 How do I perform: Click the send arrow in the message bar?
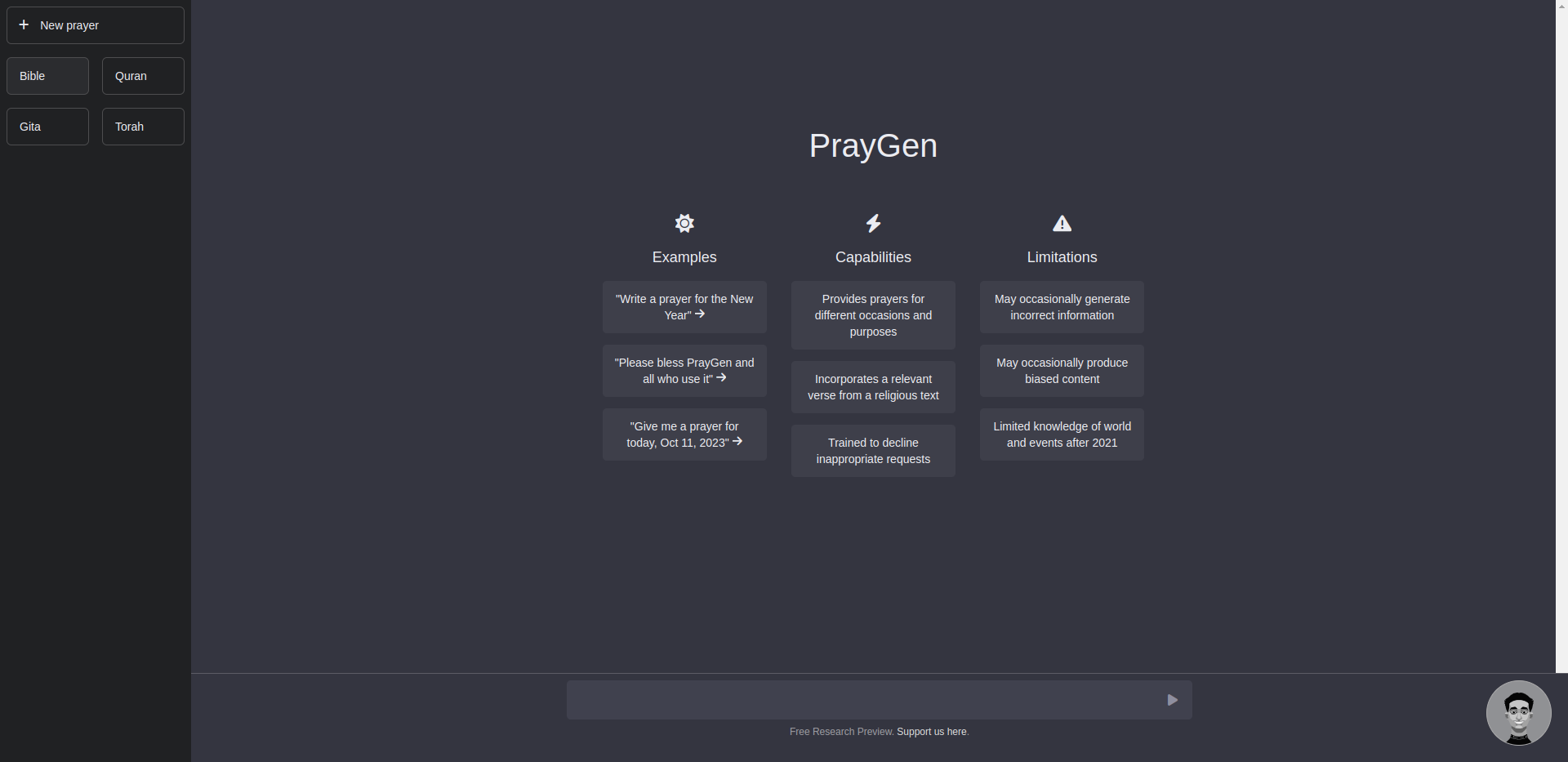pos(1173,699)
